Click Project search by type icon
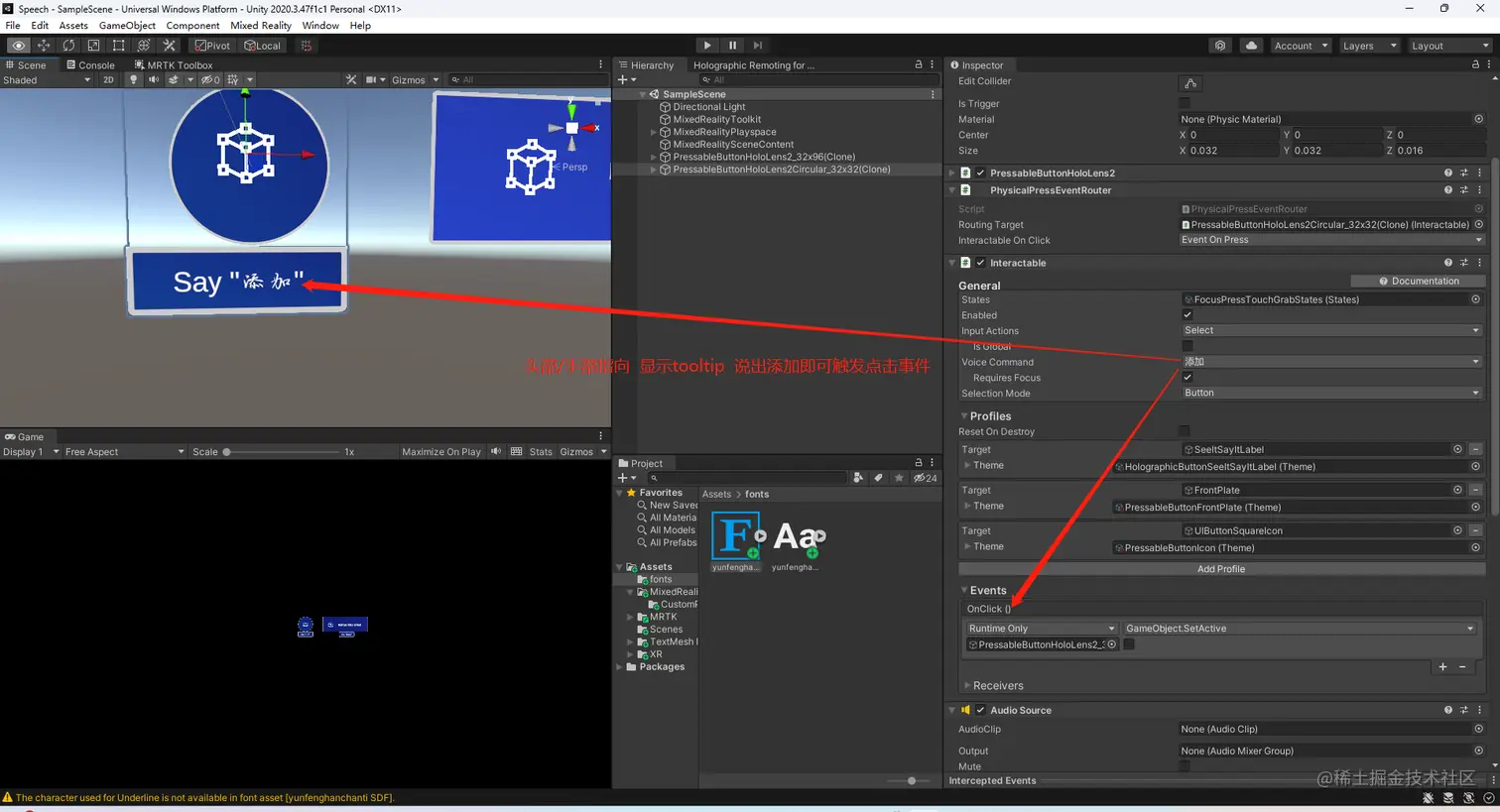 pos(858,478)
